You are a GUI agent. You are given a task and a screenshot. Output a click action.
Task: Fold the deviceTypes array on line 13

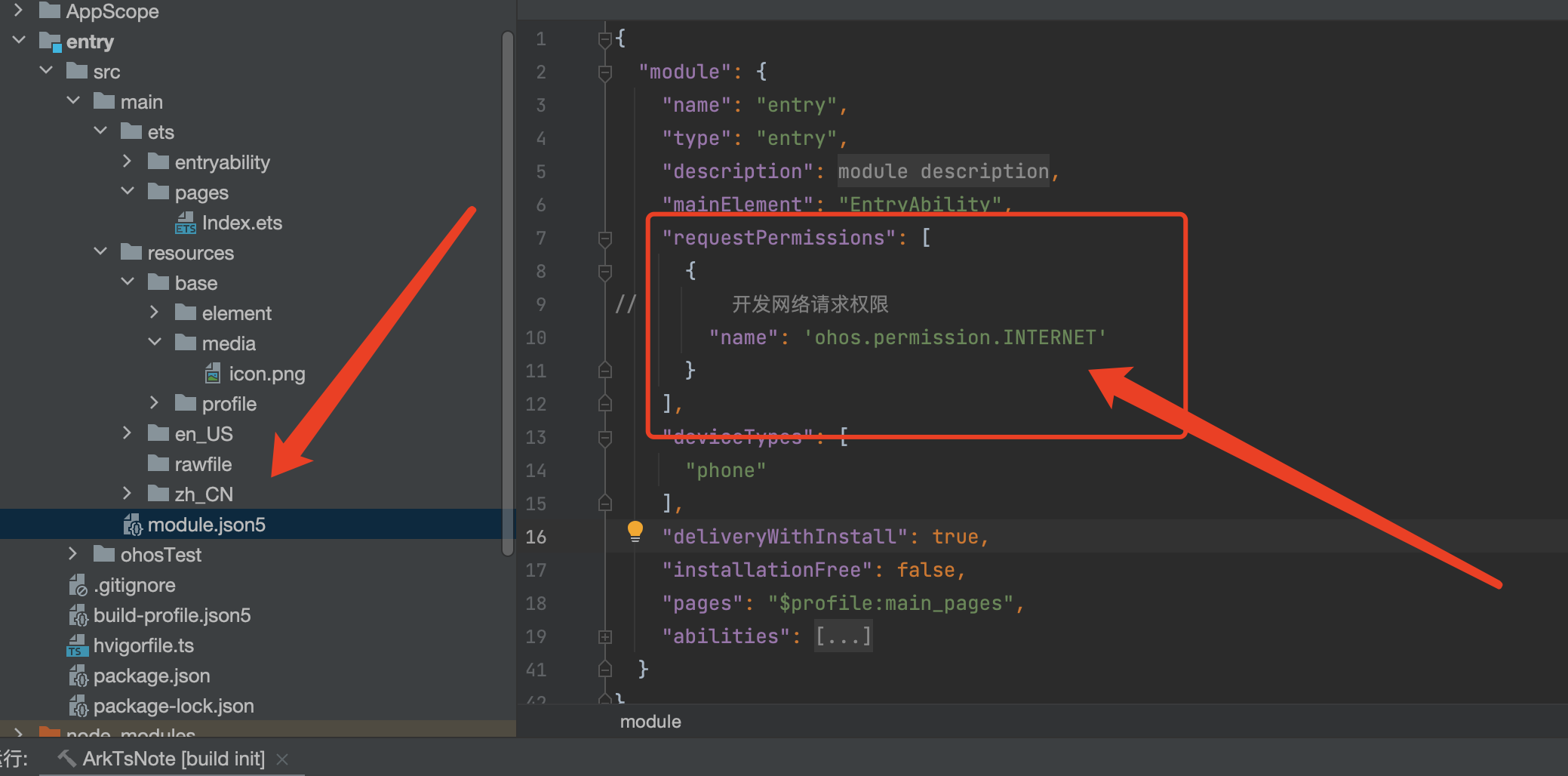pyautogui.click(x=604, y=438)
